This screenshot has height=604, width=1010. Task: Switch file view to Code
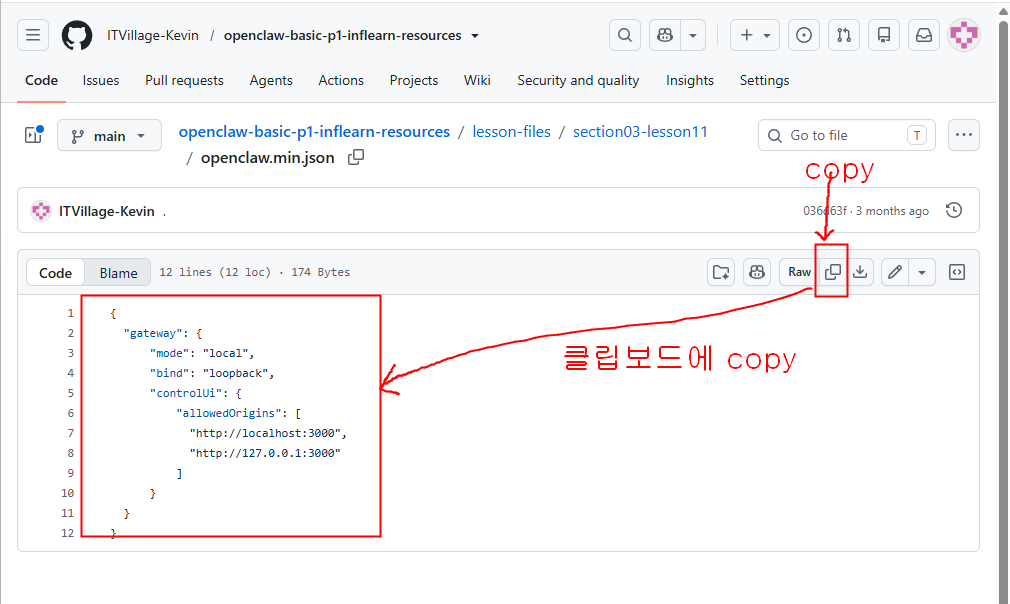click(x=55, y=272)
